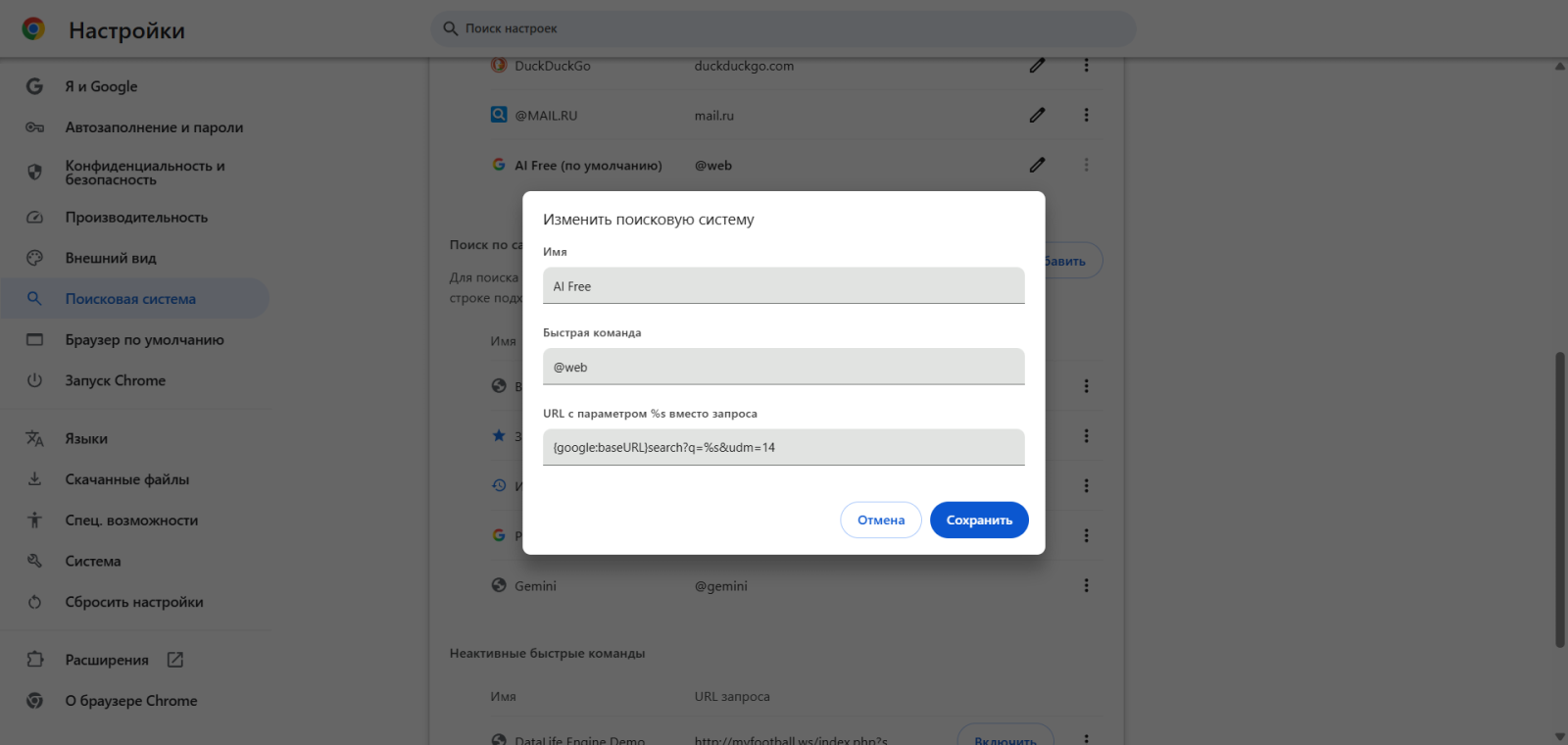Open the Я и Google settings section
Screen dimensions: 1568x745
pyautogui.click(x=101, y=86)
